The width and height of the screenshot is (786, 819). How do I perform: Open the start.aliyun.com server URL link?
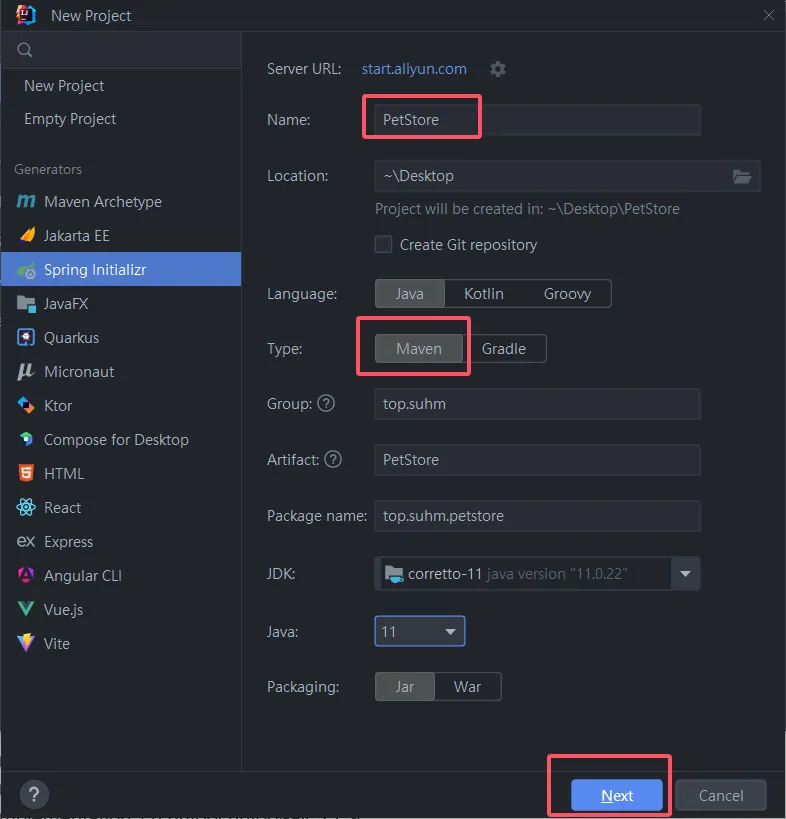point(414,69)
